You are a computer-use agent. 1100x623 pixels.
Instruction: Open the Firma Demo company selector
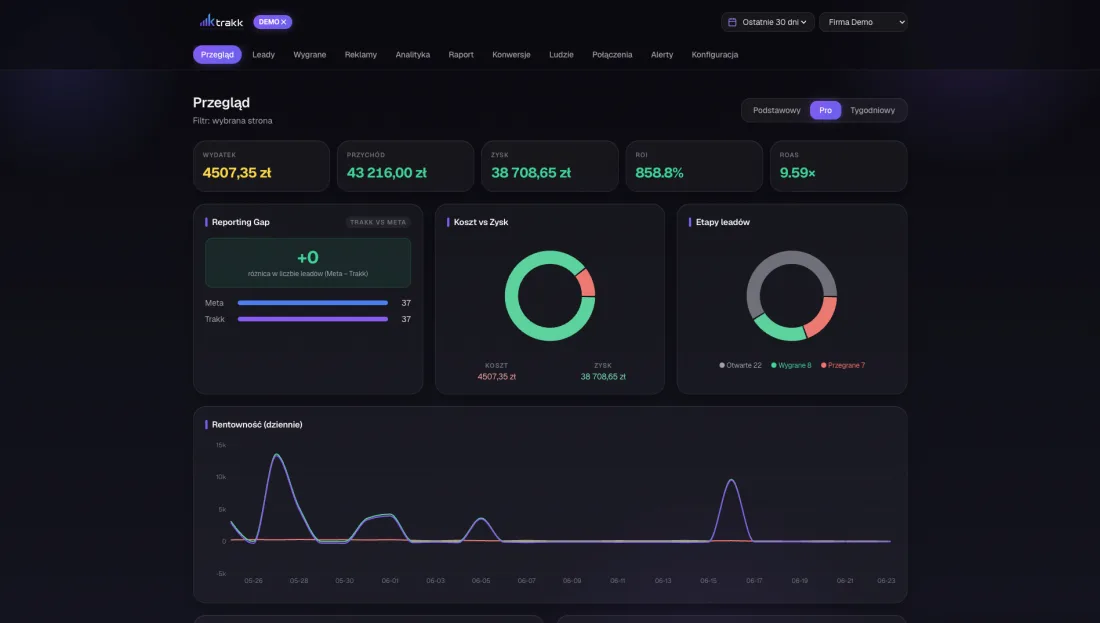[x=863, y=22]
